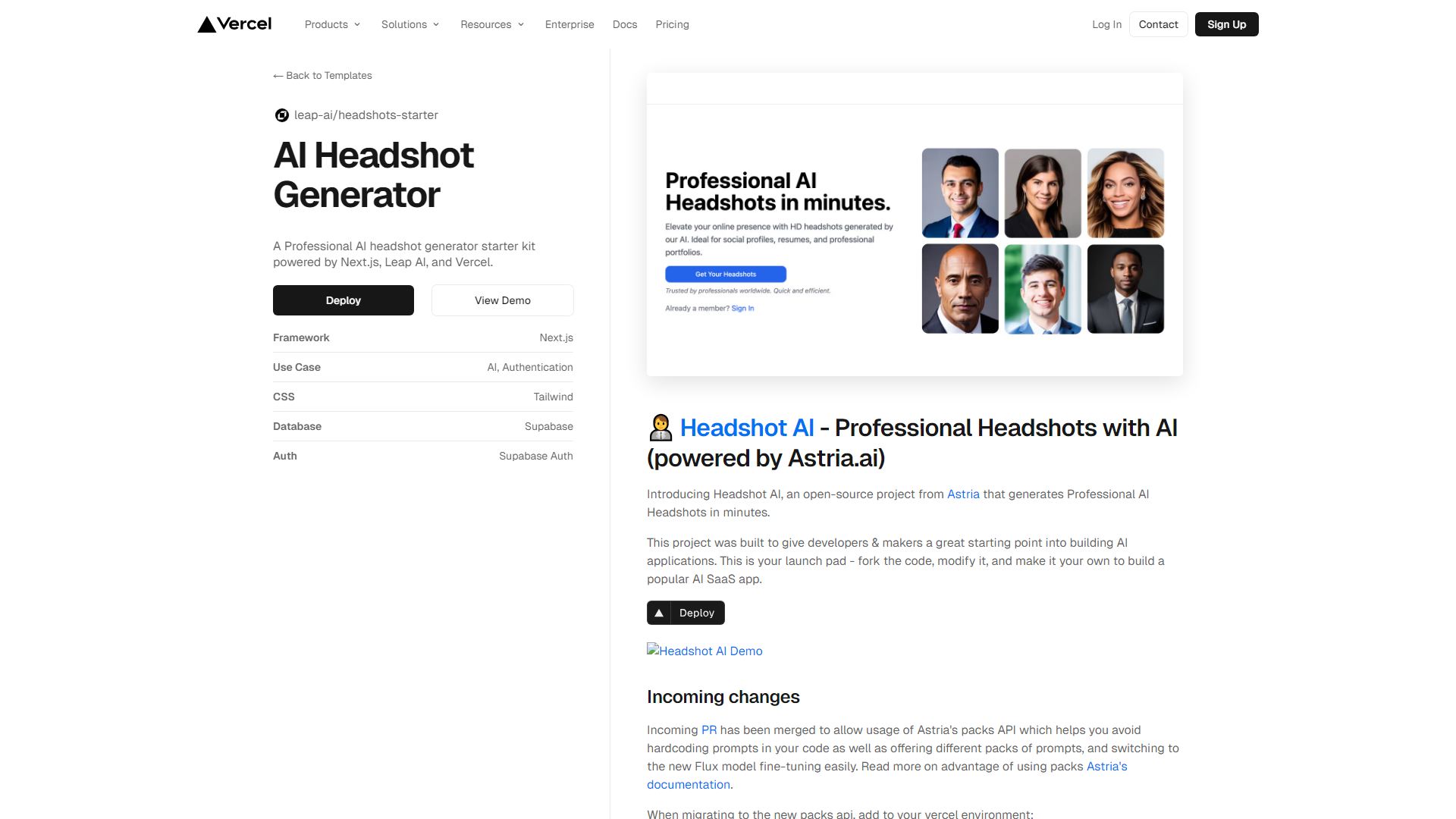Screen dimensions: 1456x819
Task: Open the Docs nav item
Action: pos(625,24)
